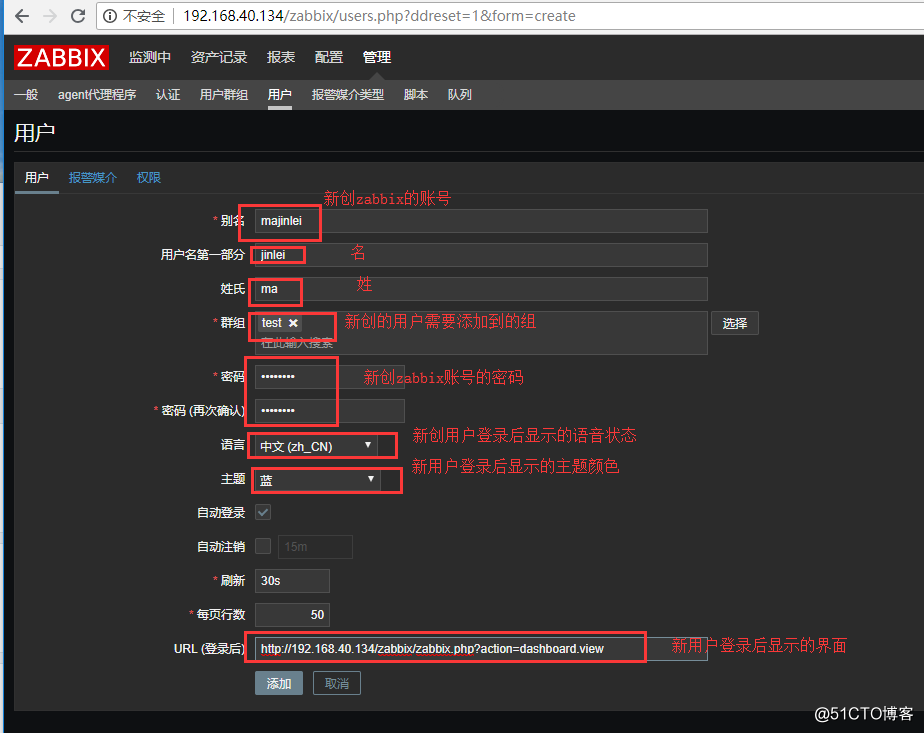
Task: Click the 刷新 field with 30s
Action: pyautogui.click(x=292, y=580)
